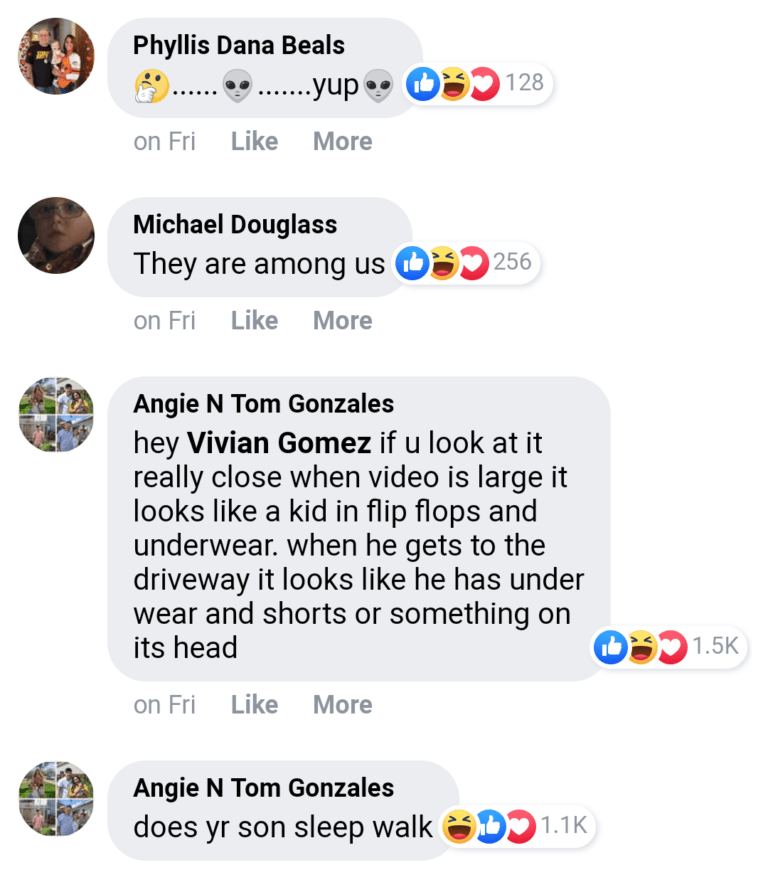The image size is (768, 870).
Task: Click Angie N Tom Gonzales' avatar on long comment
Action: click(56, 415)
